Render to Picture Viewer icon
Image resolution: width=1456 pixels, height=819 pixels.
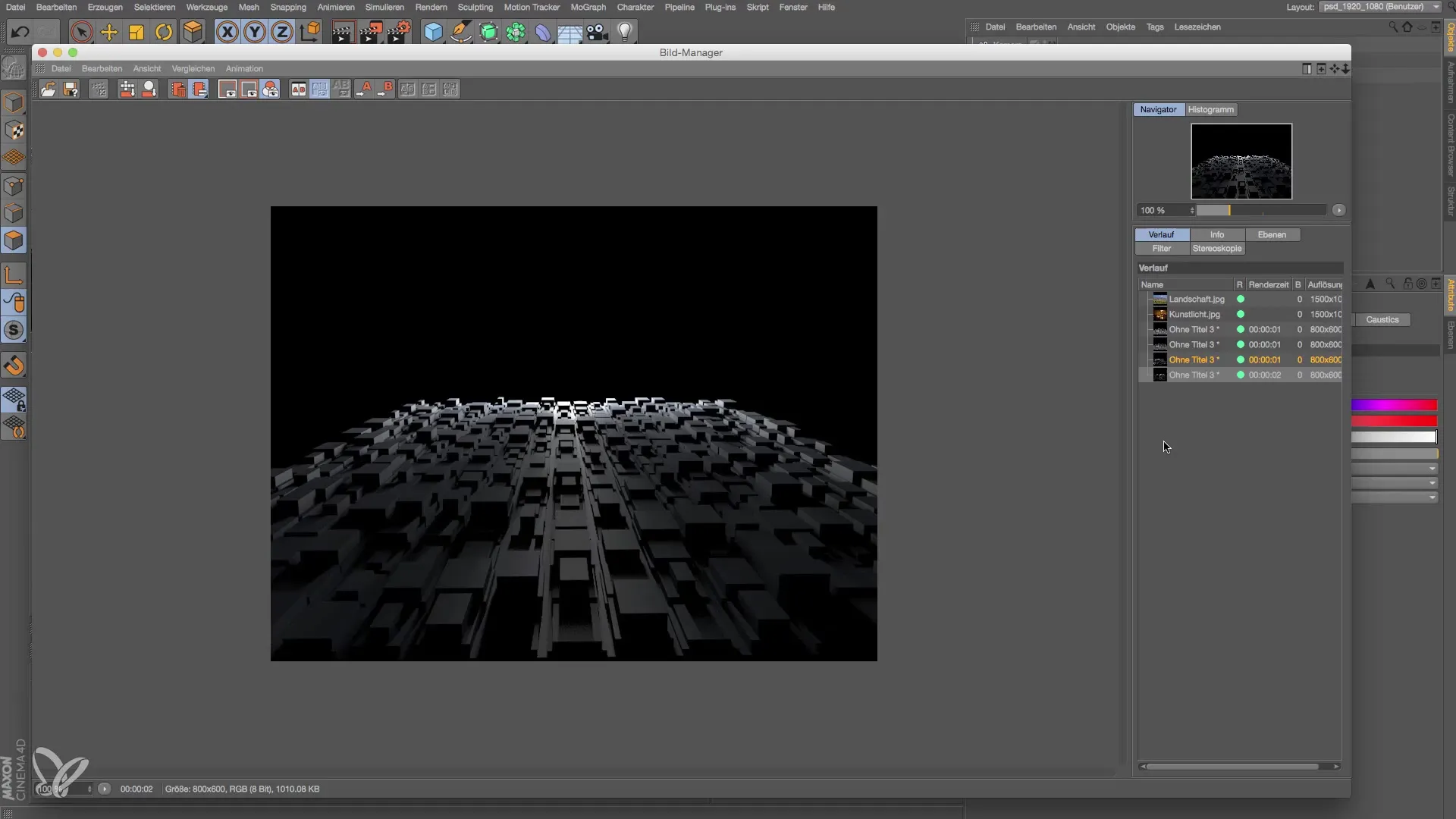(371, 32)
